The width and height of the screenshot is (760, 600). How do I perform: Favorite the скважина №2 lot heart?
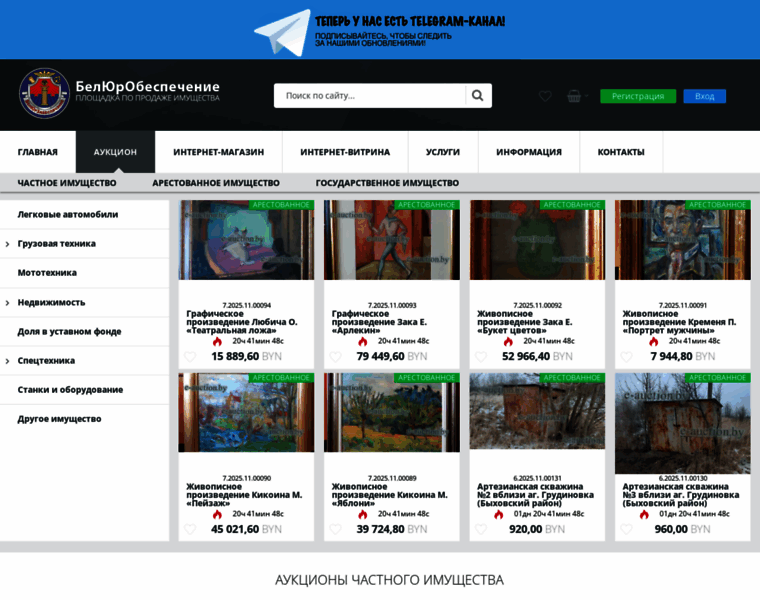pyautogui.click(x=481, y=529)
